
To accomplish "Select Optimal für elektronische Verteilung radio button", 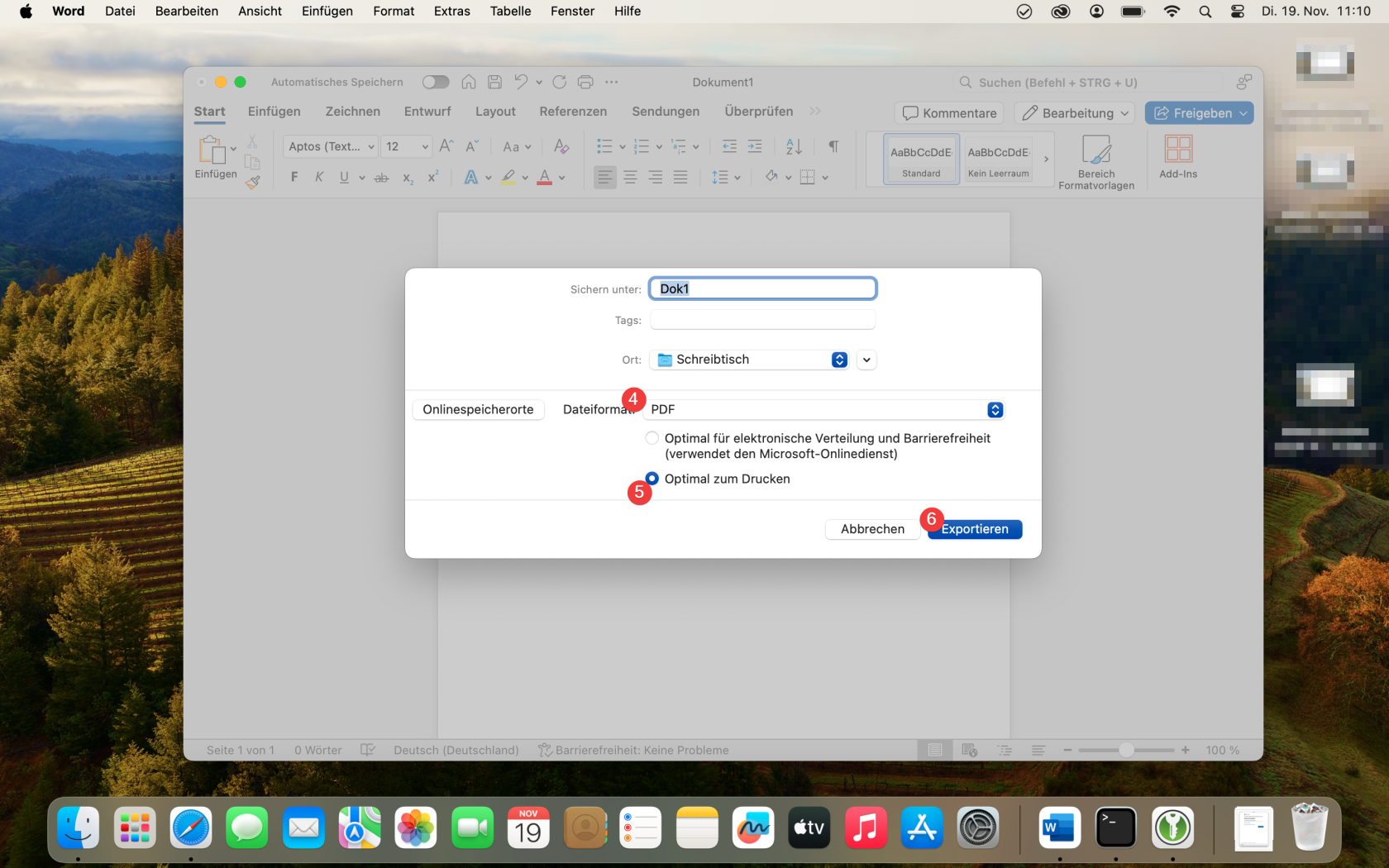I will (x=652, y=438).
